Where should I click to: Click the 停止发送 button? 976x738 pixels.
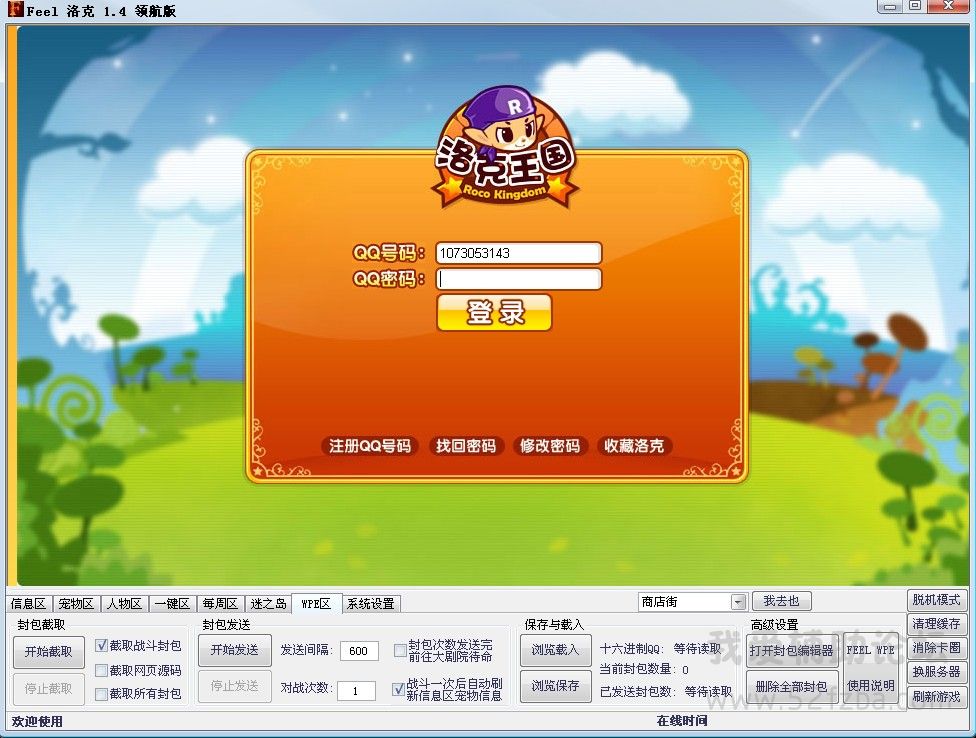point(234,686)
